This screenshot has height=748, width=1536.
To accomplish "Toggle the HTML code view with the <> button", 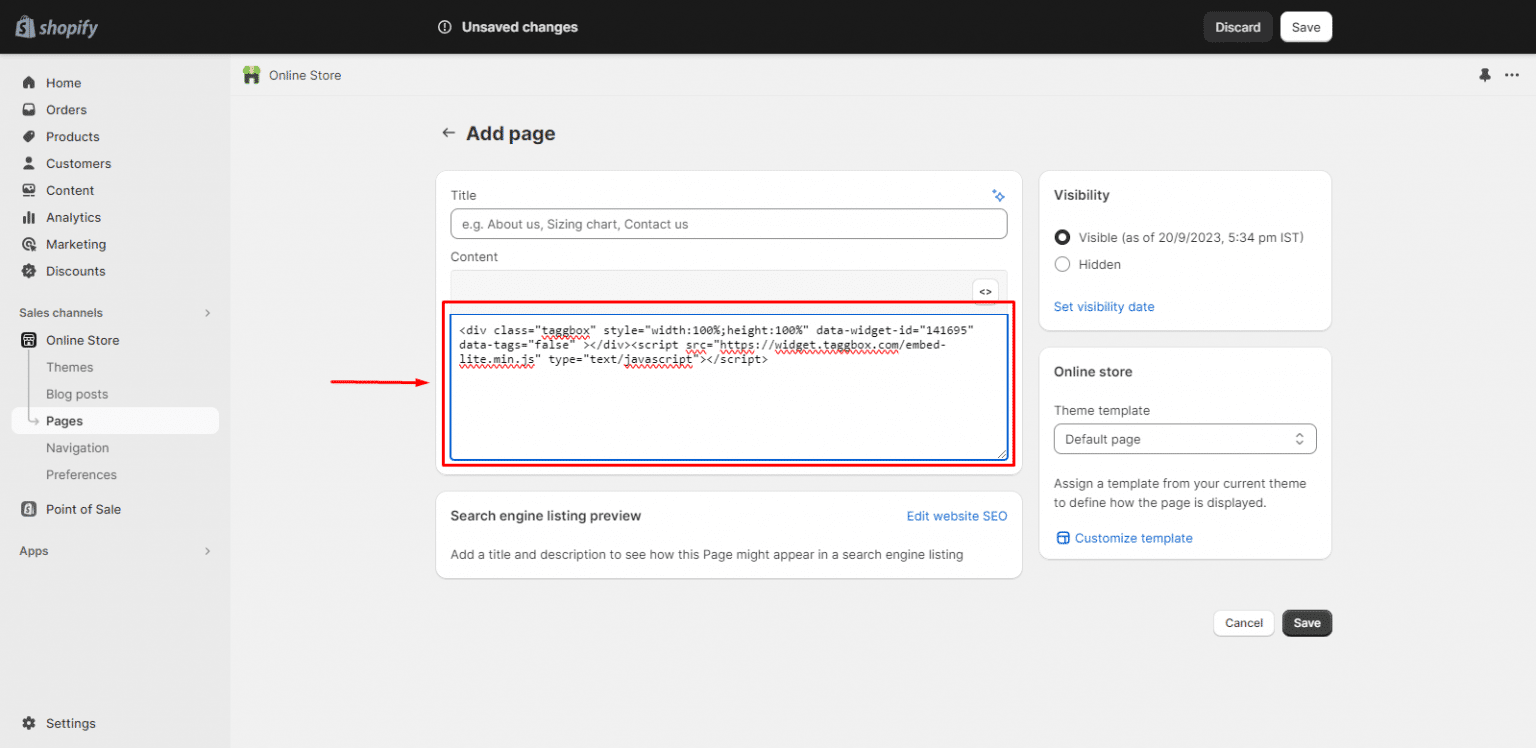I will tap(985, 291).
